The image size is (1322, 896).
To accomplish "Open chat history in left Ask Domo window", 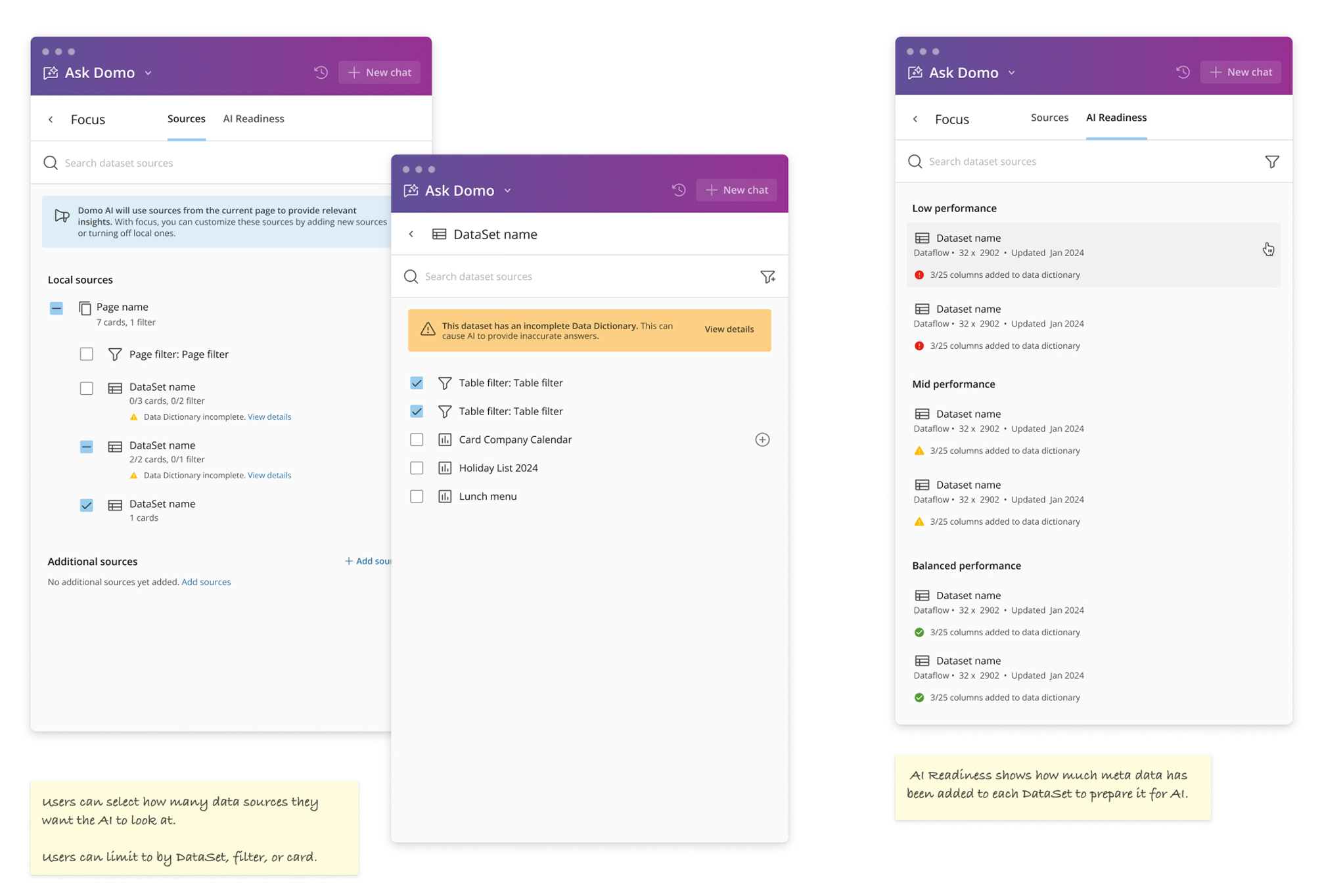I will 321,72.
